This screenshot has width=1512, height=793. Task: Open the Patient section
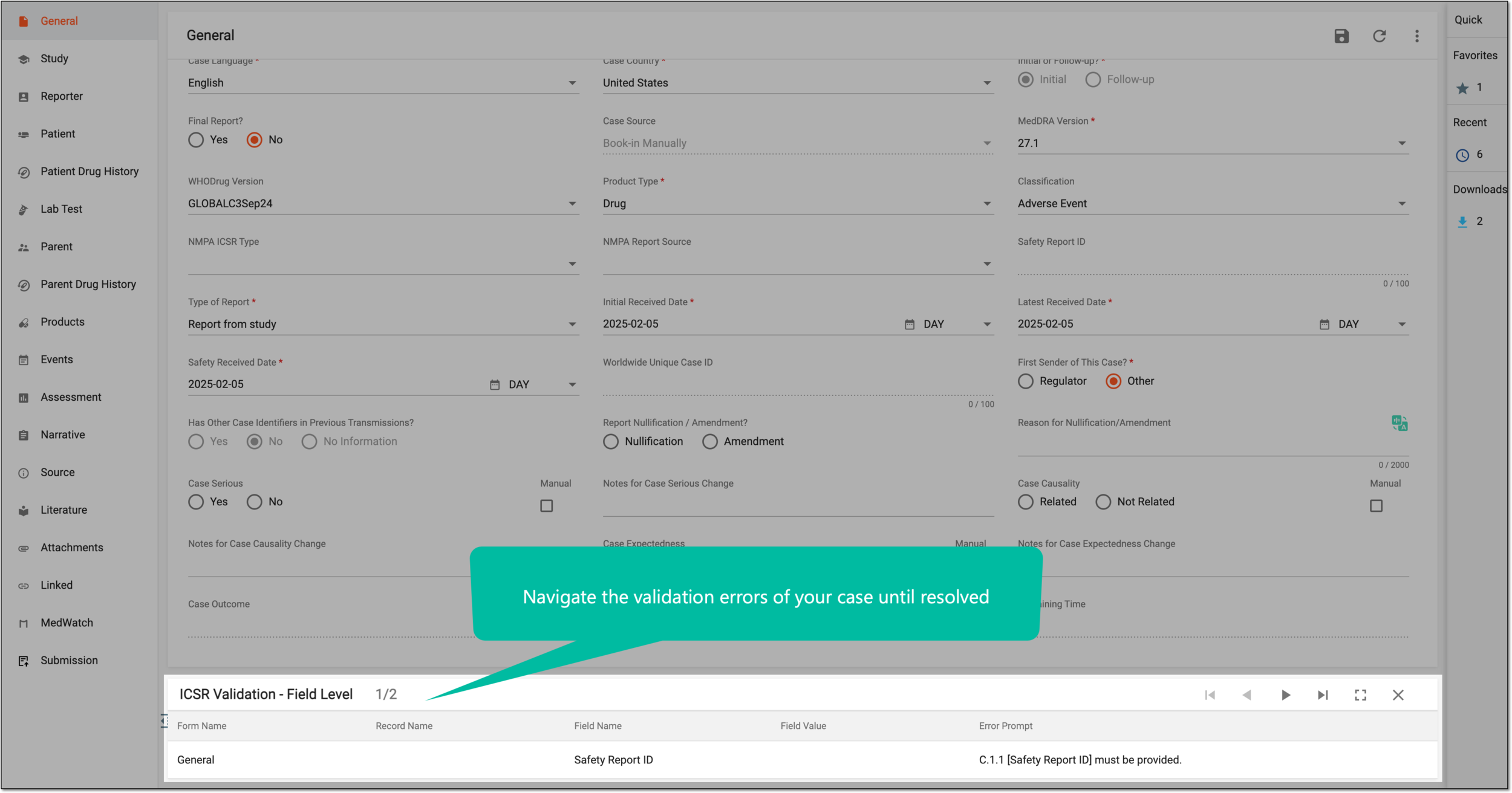79,134
